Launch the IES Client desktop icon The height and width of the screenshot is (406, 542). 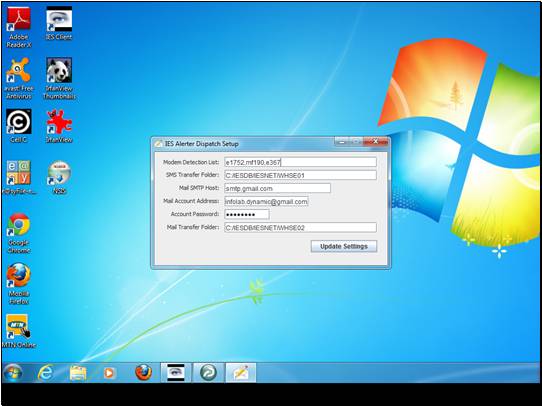pyautogui.click(x=59, y=23)
